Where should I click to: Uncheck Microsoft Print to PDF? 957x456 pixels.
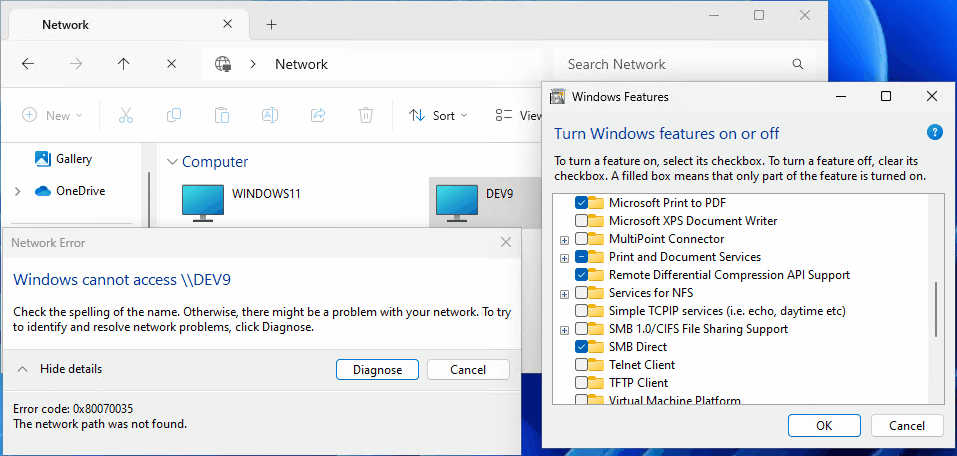click(581, 203)
